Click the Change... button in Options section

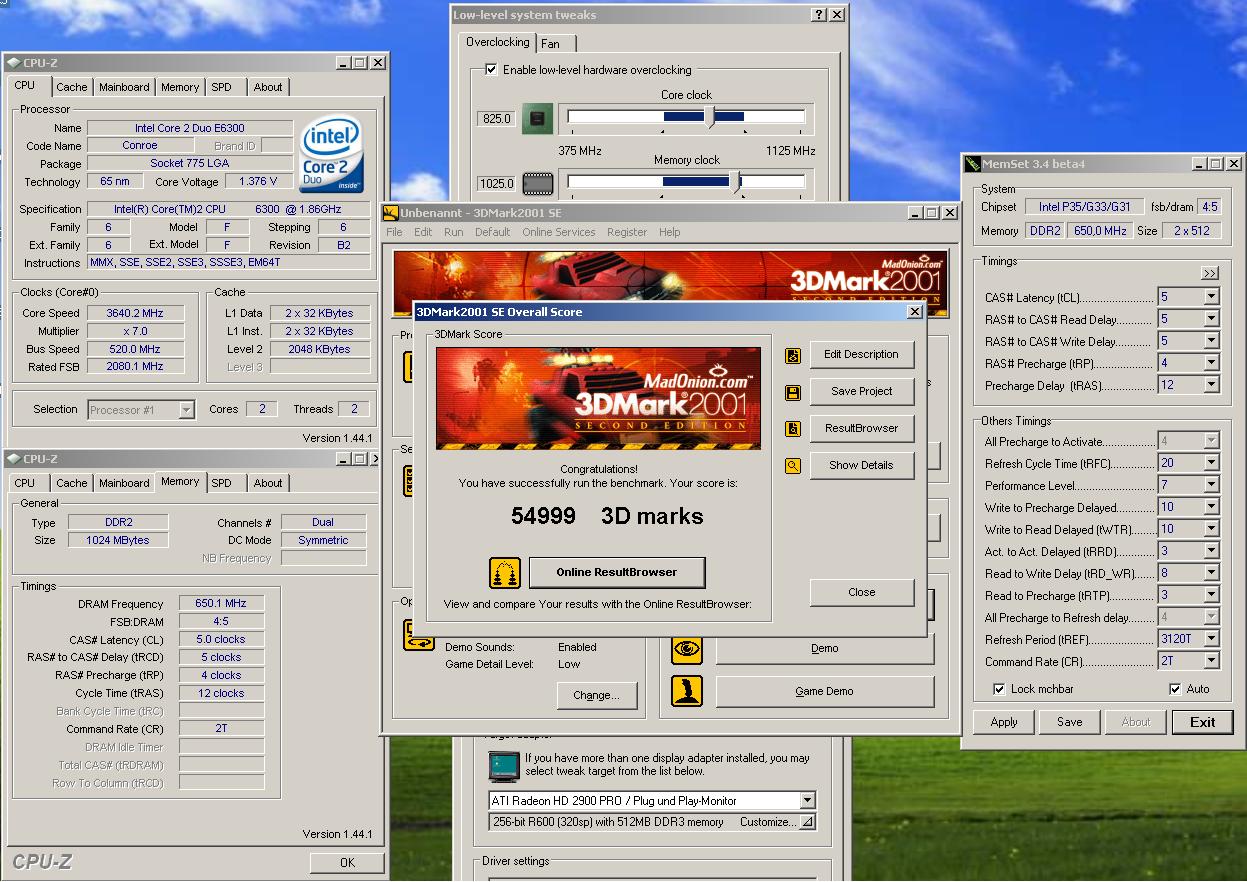(597, 695)
